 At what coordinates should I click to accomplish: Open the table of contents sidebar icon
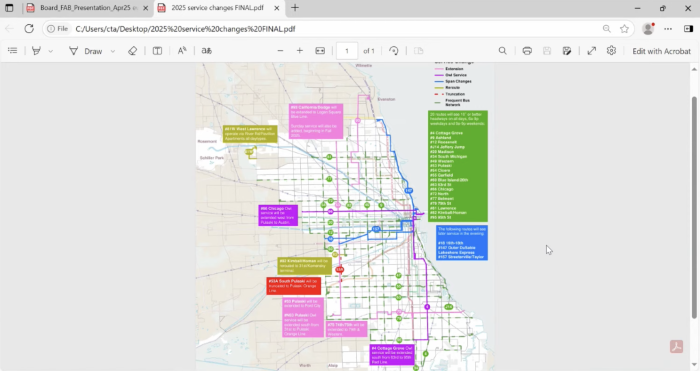click(x=12, y=51)
